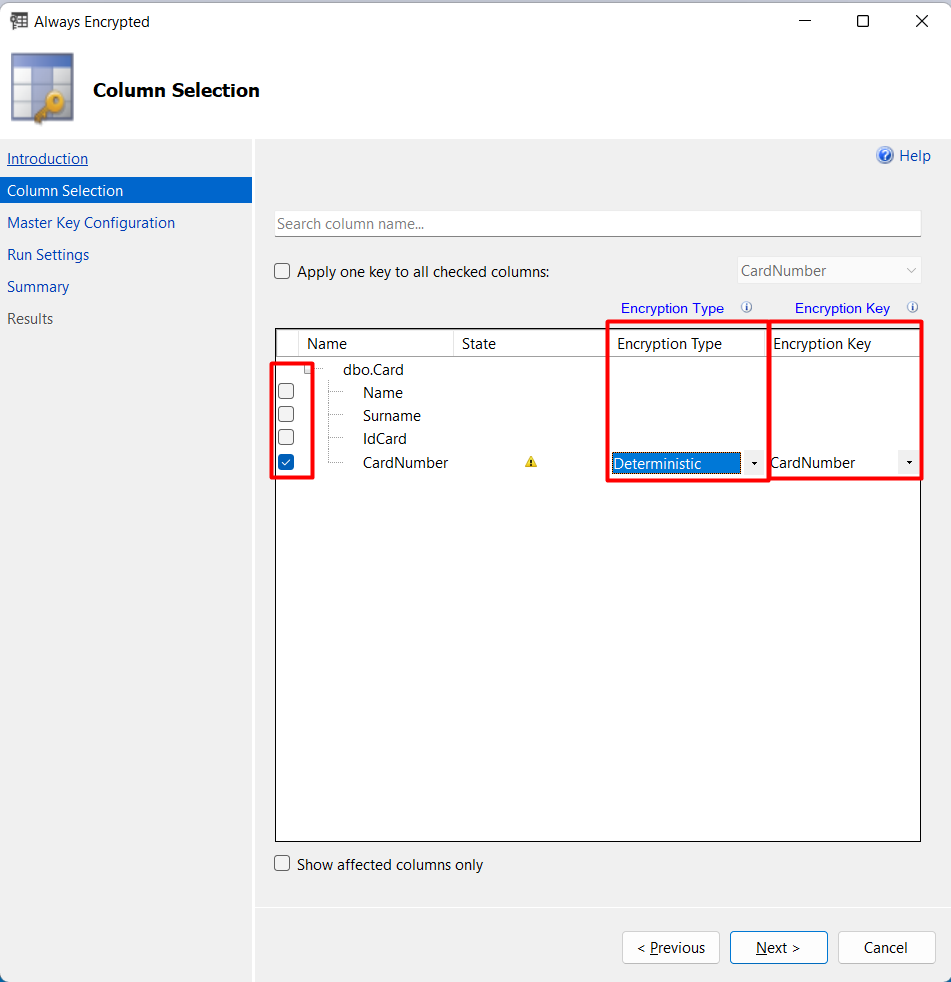Viewport: 951px width, 982px height.
Task: Click the Encryption Type info icon
Action: pyautogui.click(x=746, y=308)
